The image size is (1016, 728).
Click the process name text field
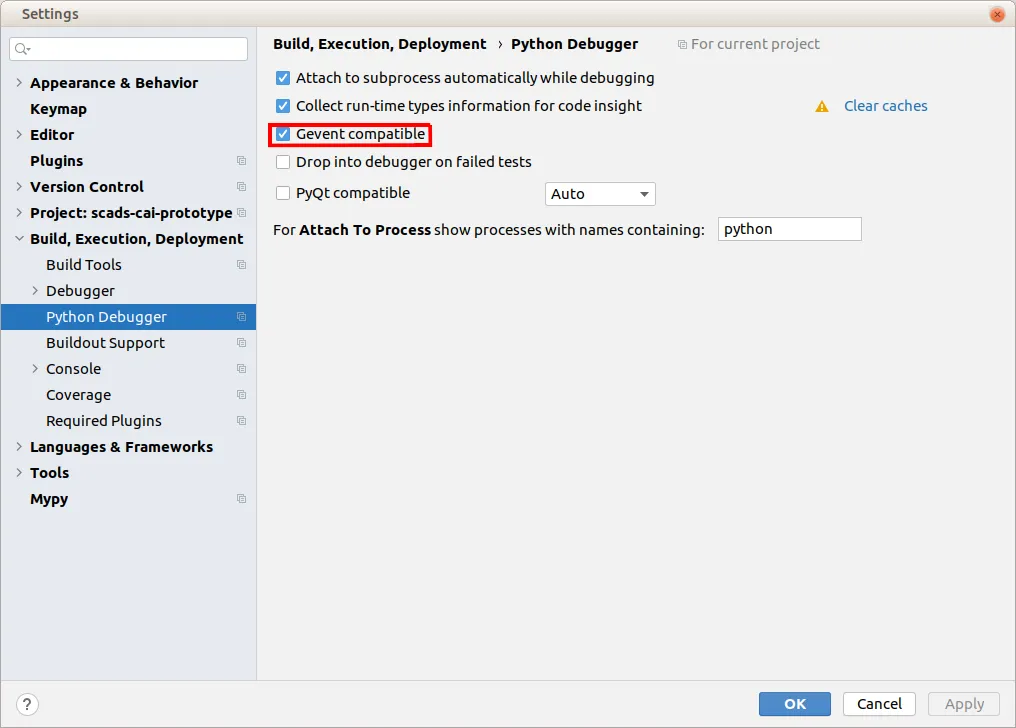(x=789, y=229)
